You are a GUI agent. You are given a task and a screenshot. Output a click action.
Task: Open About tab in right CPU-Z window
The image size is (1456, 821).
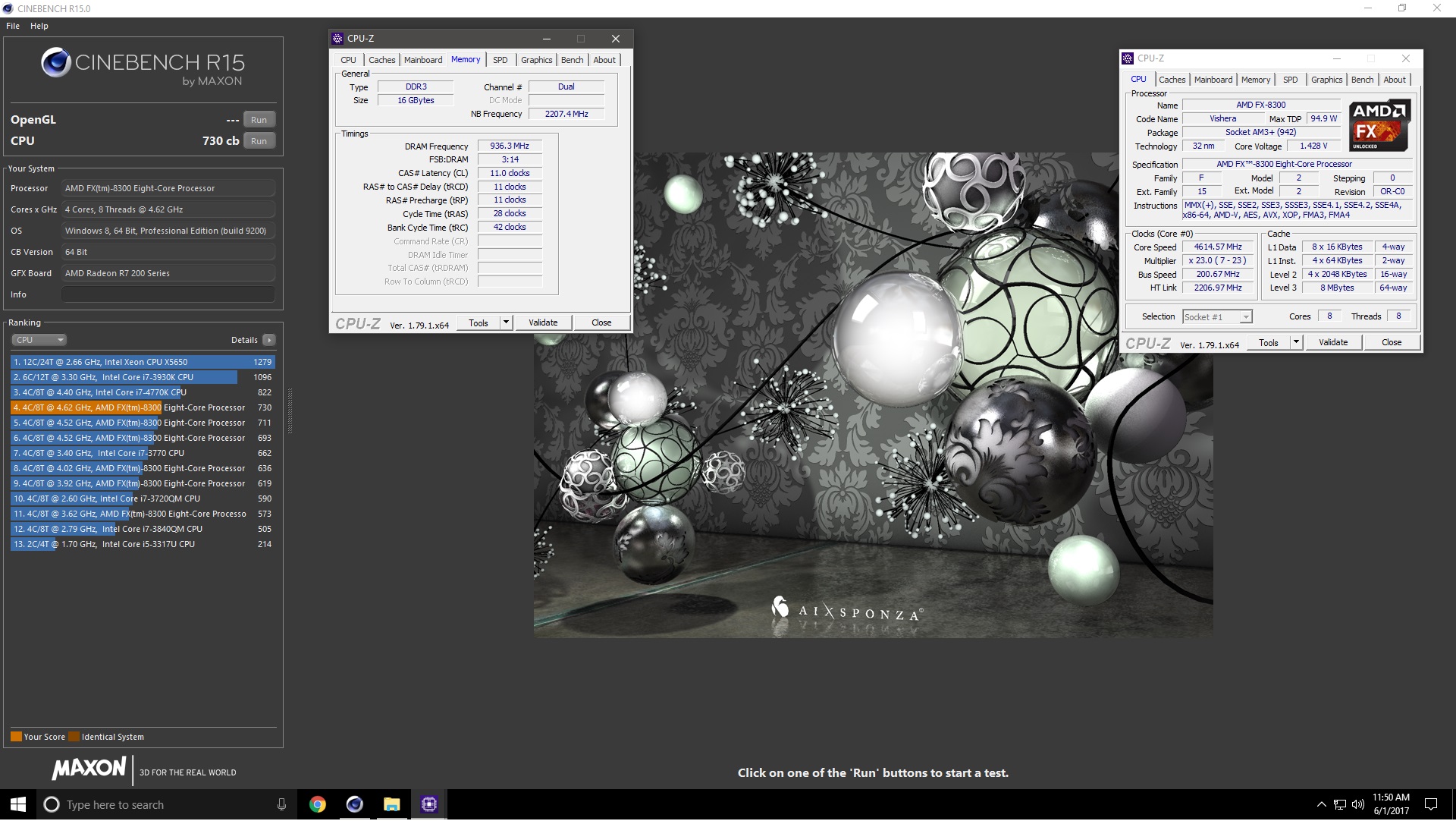1395,80
